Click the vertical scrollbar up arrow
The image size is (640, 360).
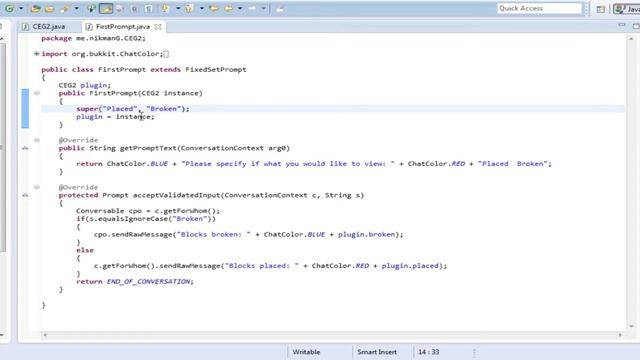pyautogui.click(x=631, y=38)
